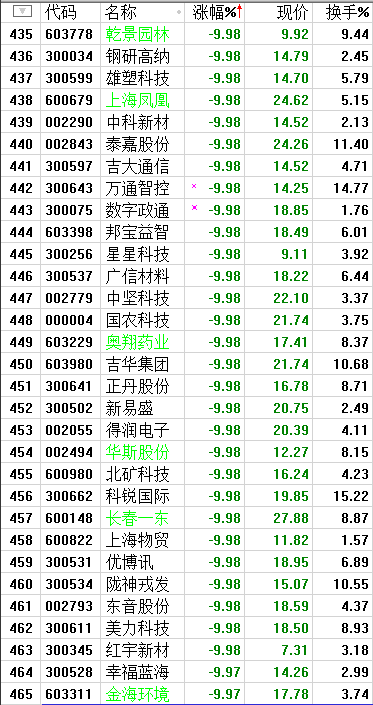Click stock code 600148
Viewport: 373px width, 705px height.
tap(69, 519)
